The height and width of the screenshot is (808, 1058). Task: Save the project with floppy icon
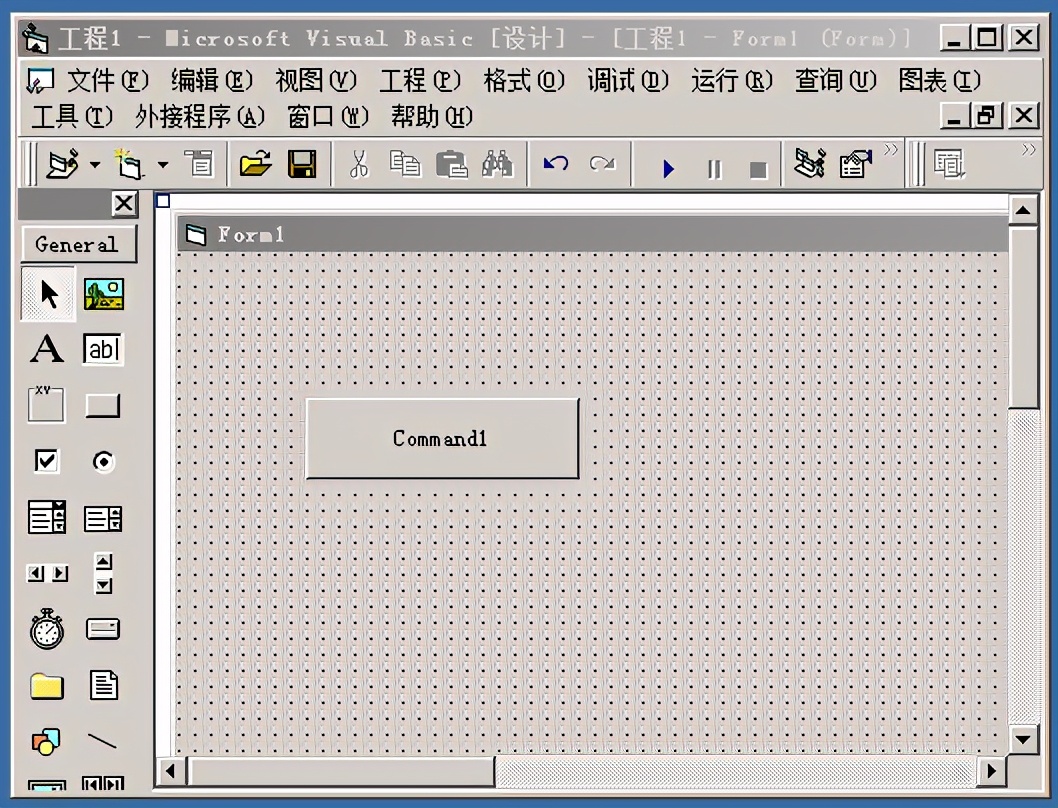302,164
